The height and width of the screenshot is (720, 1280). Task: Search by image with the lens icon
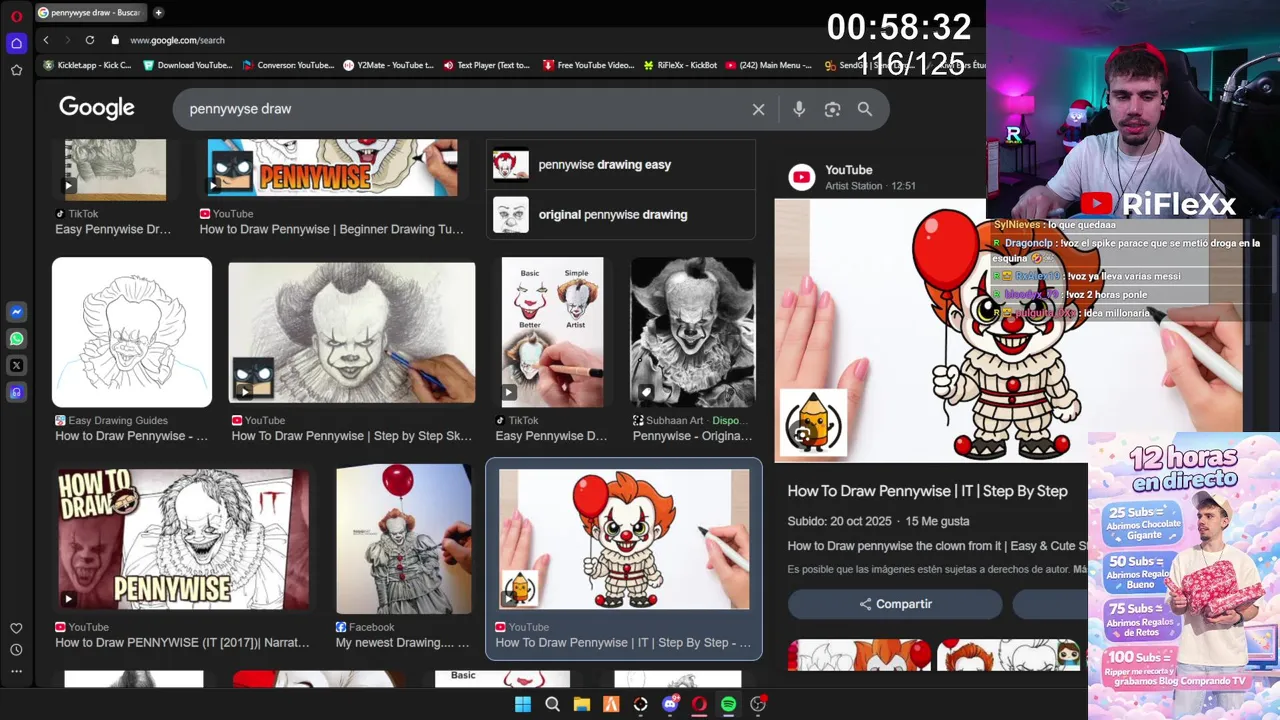click(x=832, y=109)
